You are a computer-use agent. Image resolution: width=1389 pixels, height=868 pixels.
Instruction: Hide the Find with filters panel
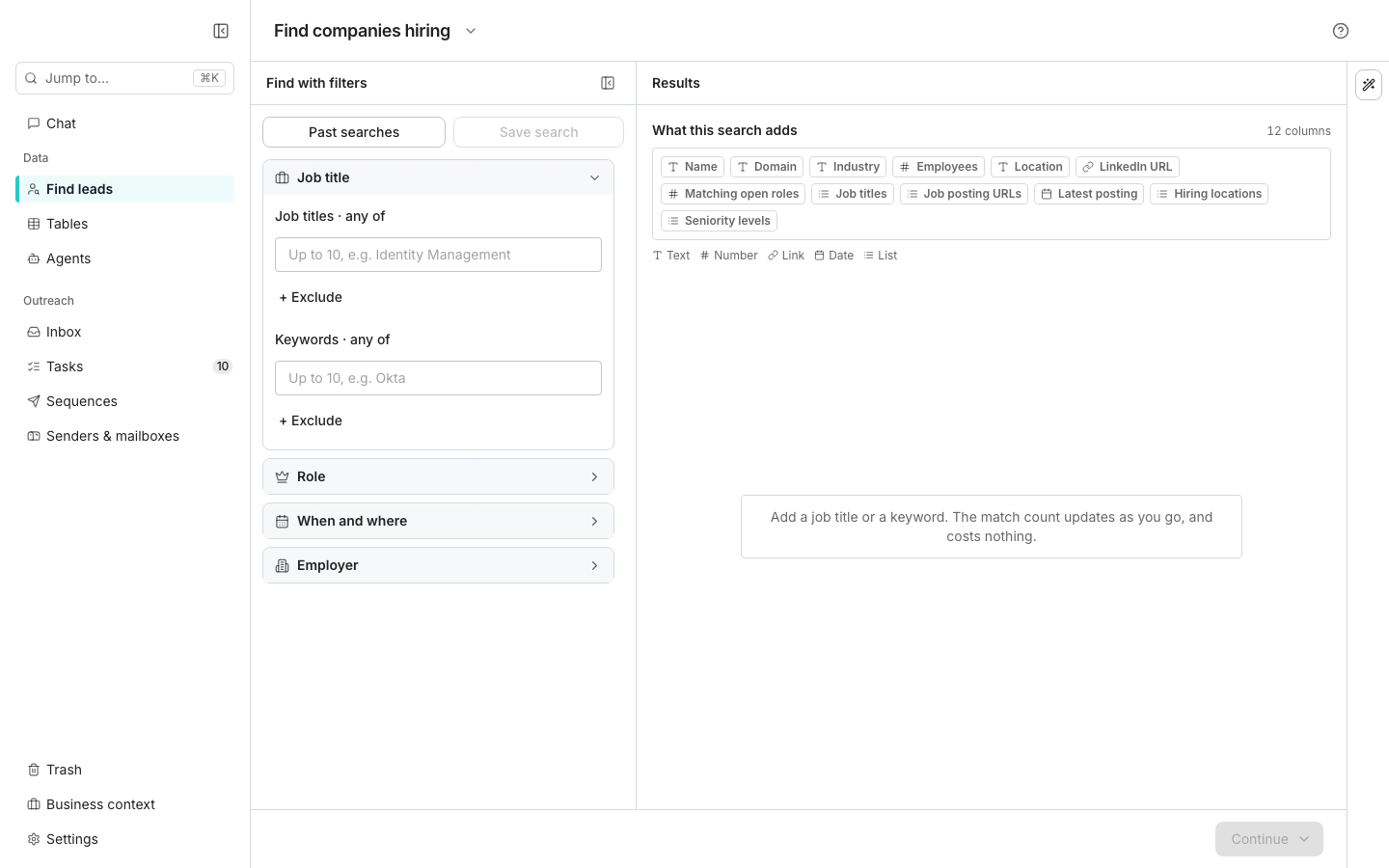[x=608, y=83]
